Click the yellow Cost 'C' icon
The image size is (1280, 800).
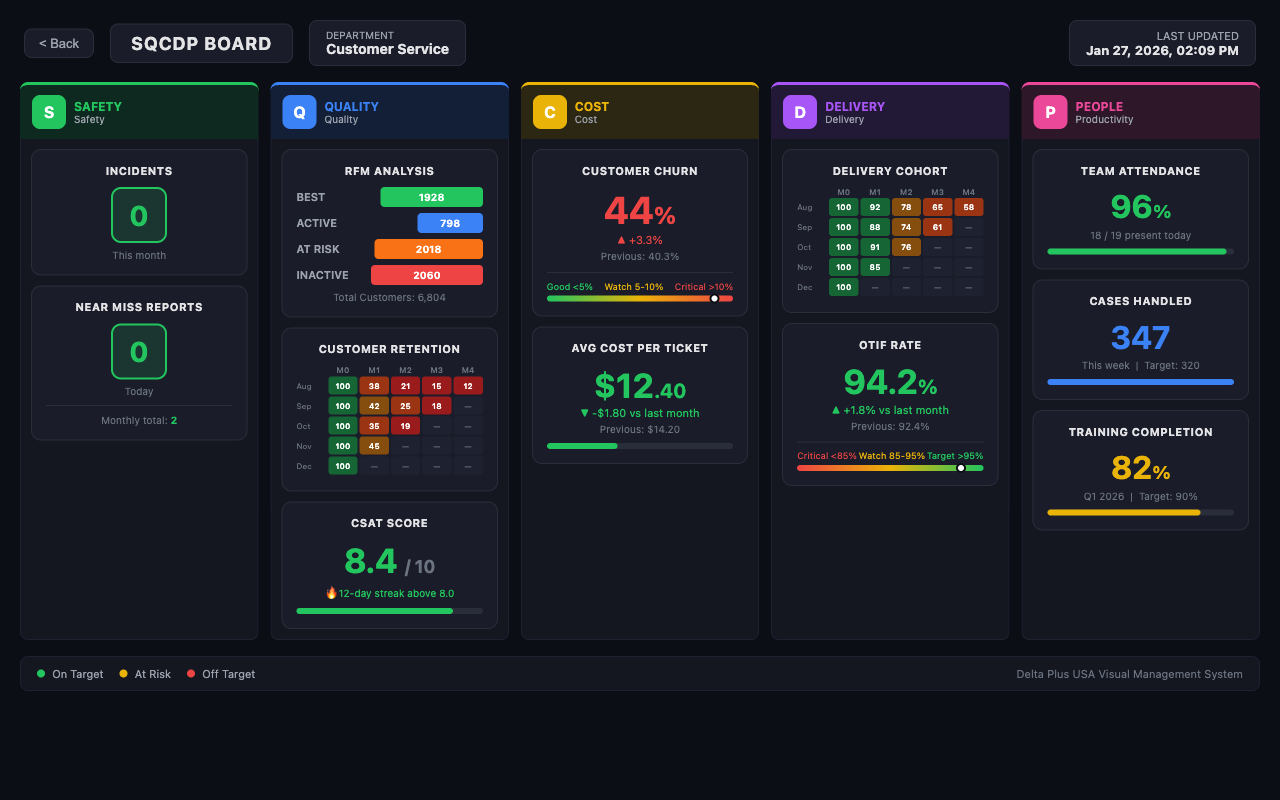[x=548, y=112]
